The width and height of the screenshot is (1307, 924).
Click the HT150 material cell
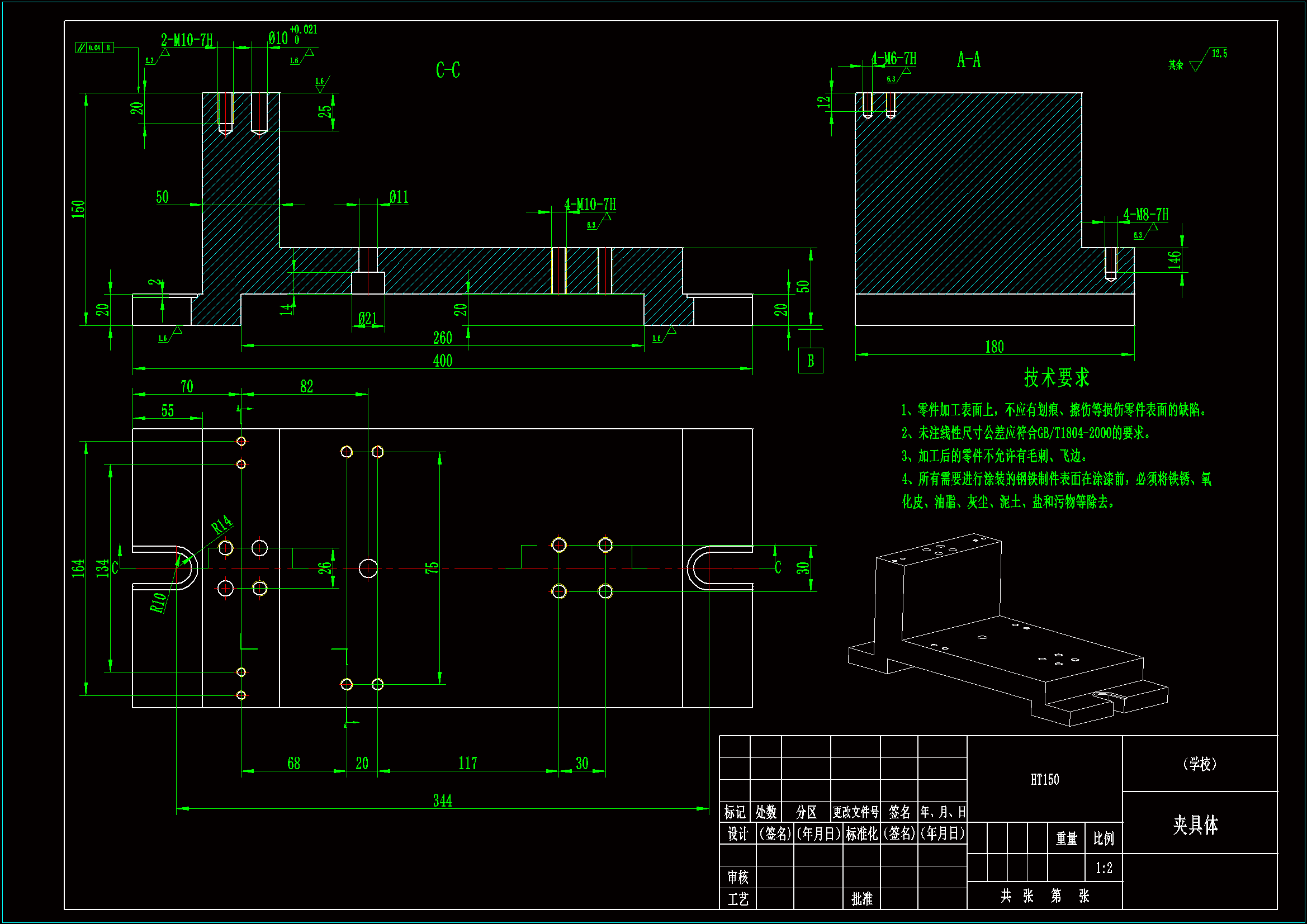(x=1044, y=779)
